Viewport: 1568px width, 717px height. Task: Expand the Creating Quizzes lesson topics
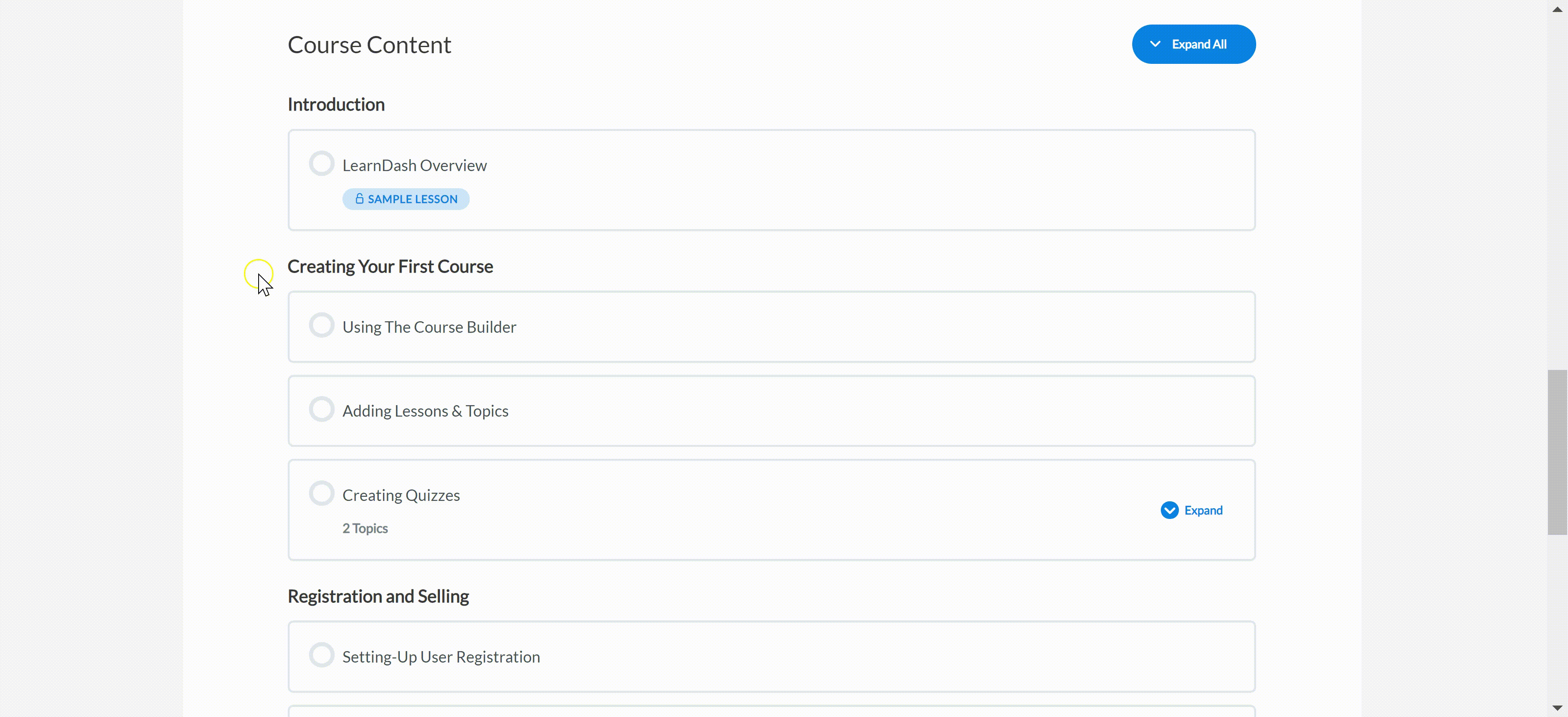click(1191, 510)
